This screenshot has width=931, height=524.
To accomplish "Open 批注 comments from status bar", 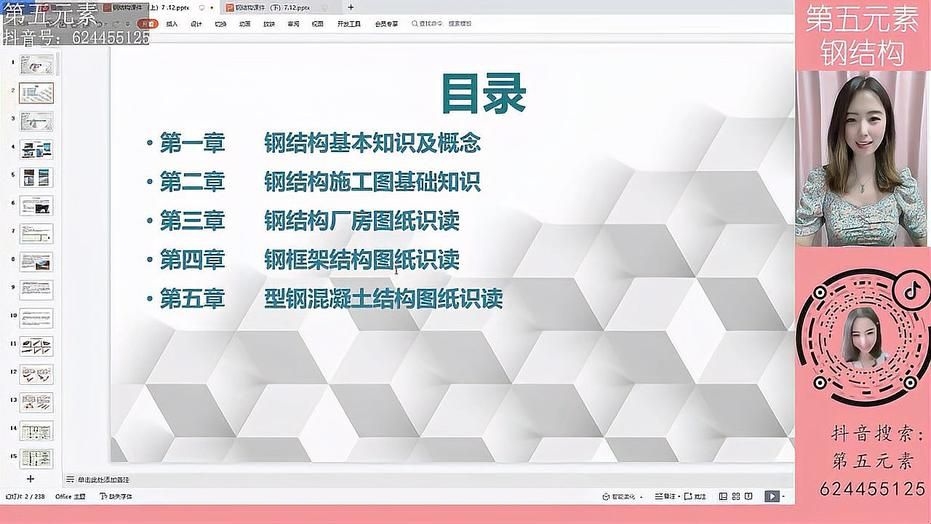I will pyautogui.click(x=695, y=497).
